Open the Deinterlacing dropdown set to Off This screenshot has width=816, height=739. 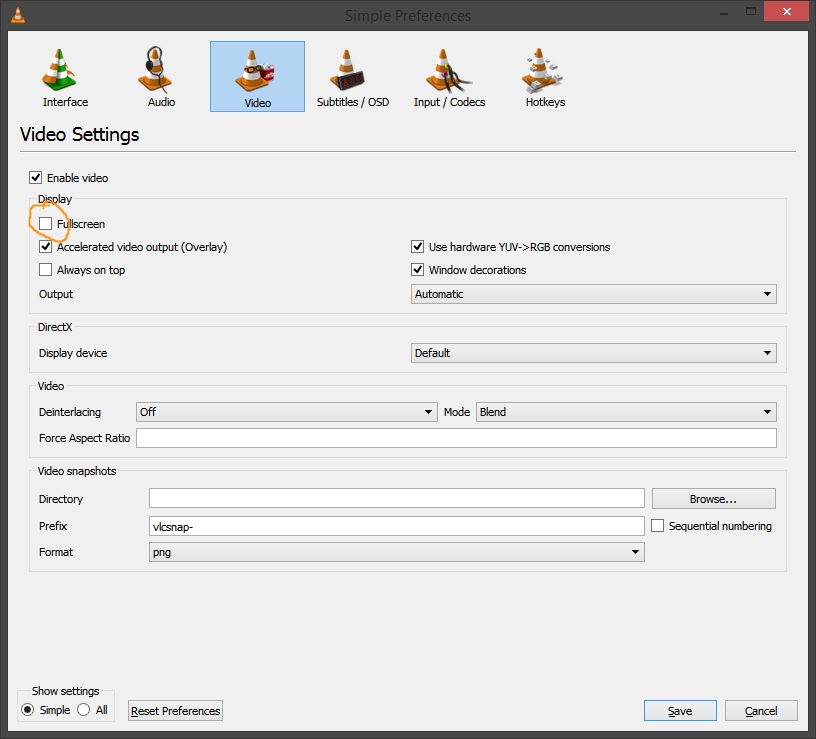pyautogui.click(x=286, y=412)
